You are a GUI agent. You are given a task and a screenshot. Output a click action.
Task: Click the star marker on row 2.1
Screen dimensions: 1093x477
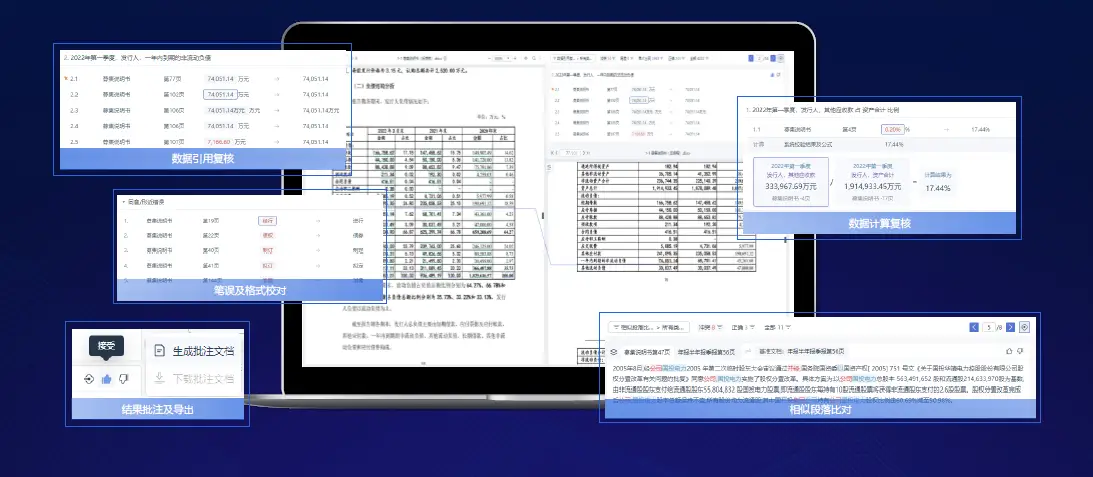click(x=65, y=77)
